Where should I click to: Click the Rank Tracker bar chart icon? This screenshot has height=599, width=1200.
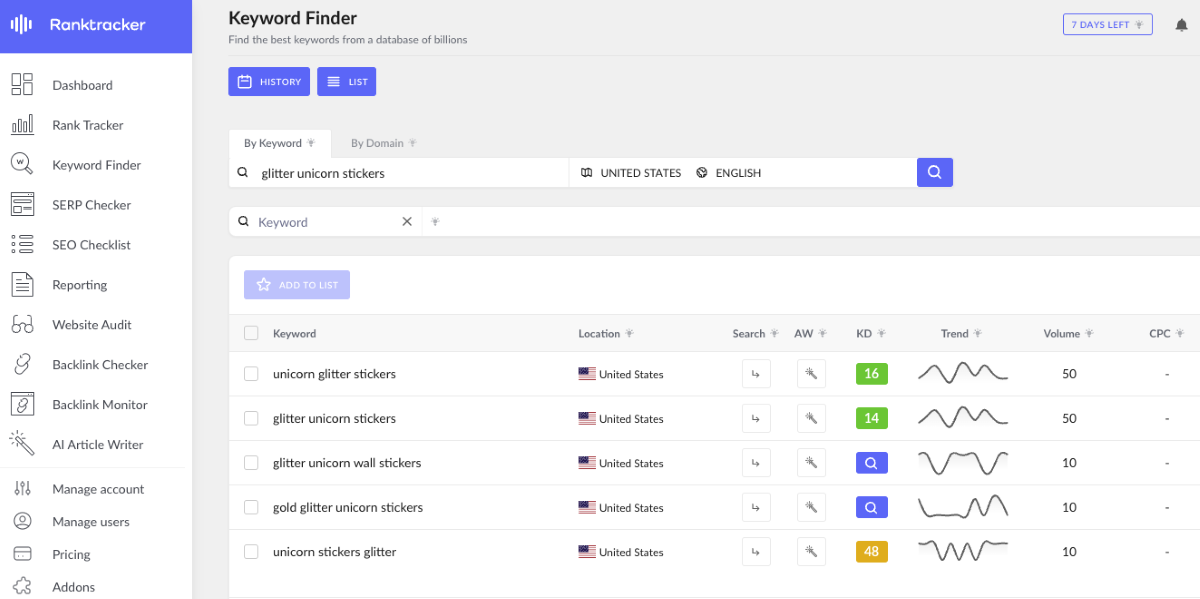(22, 125)
